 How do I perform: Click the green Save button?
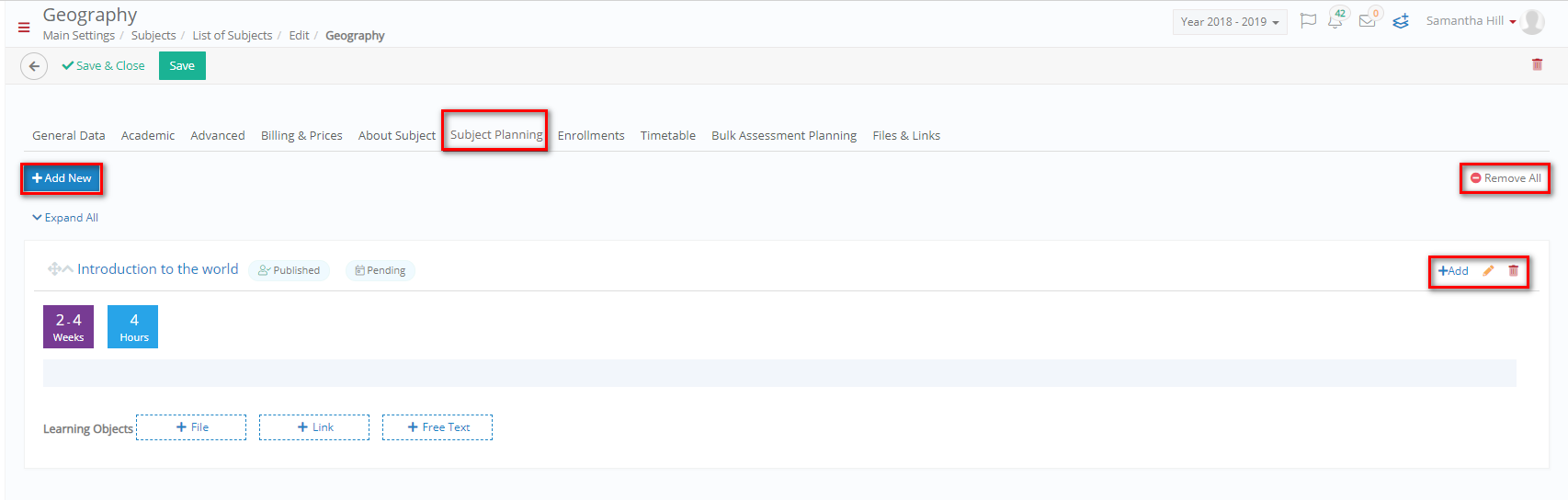point(182,65)
